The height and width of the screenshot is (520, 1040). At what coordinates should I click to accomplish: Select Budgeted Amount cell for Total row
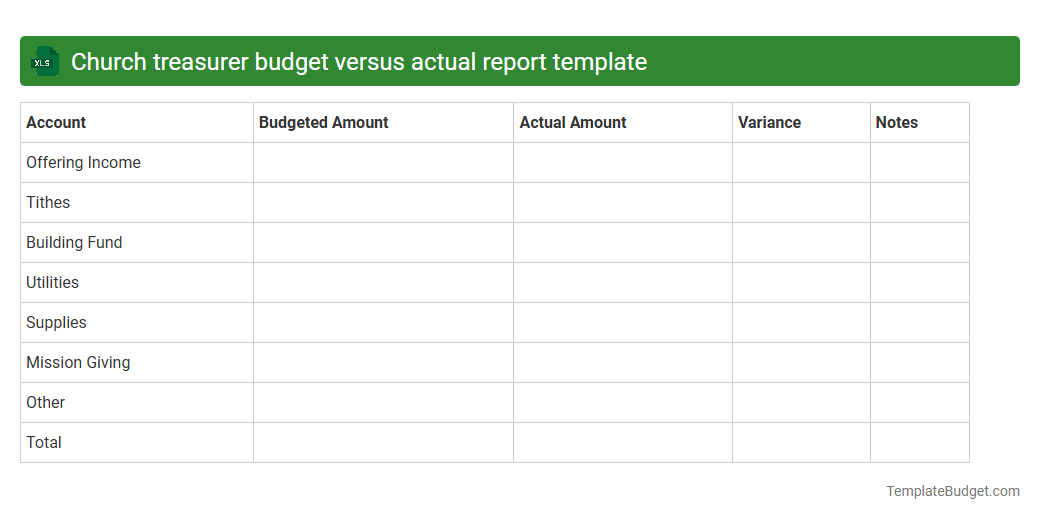pyautogui.click(x=383, y=442)
